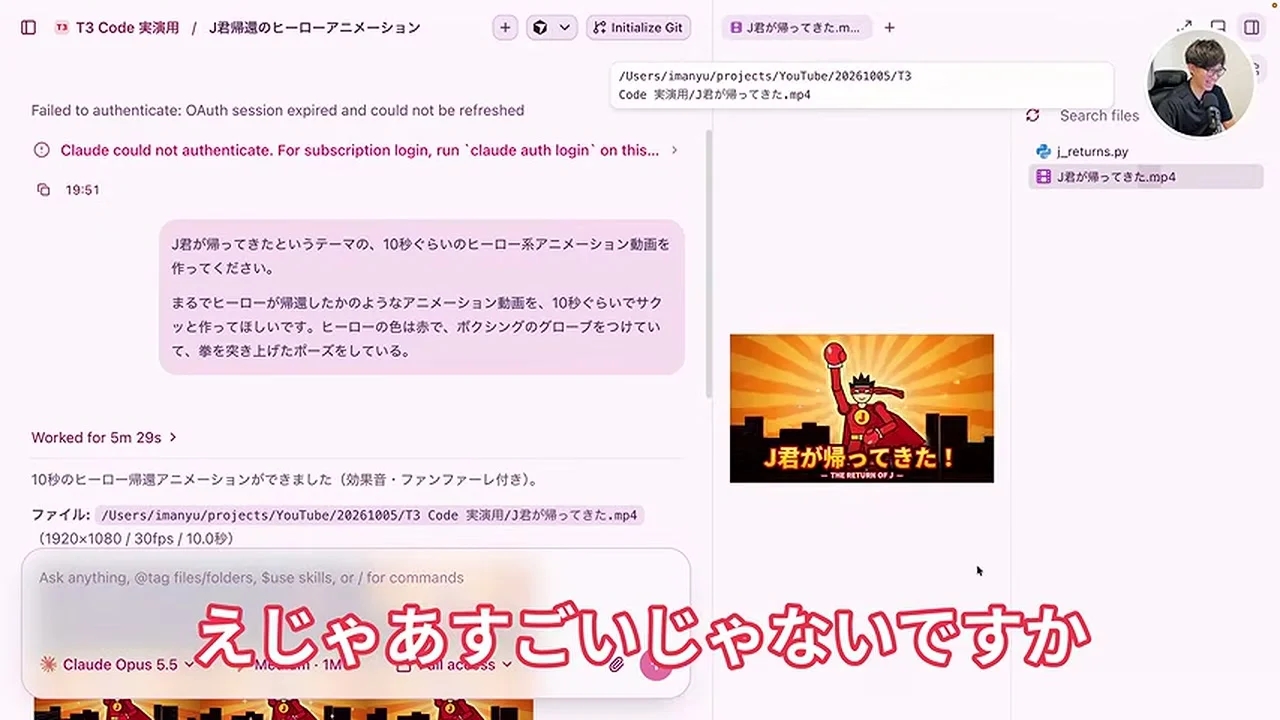1280x720 pixels.
Task: Click the Initialize Git button
Action: click(x=638, y=28)
